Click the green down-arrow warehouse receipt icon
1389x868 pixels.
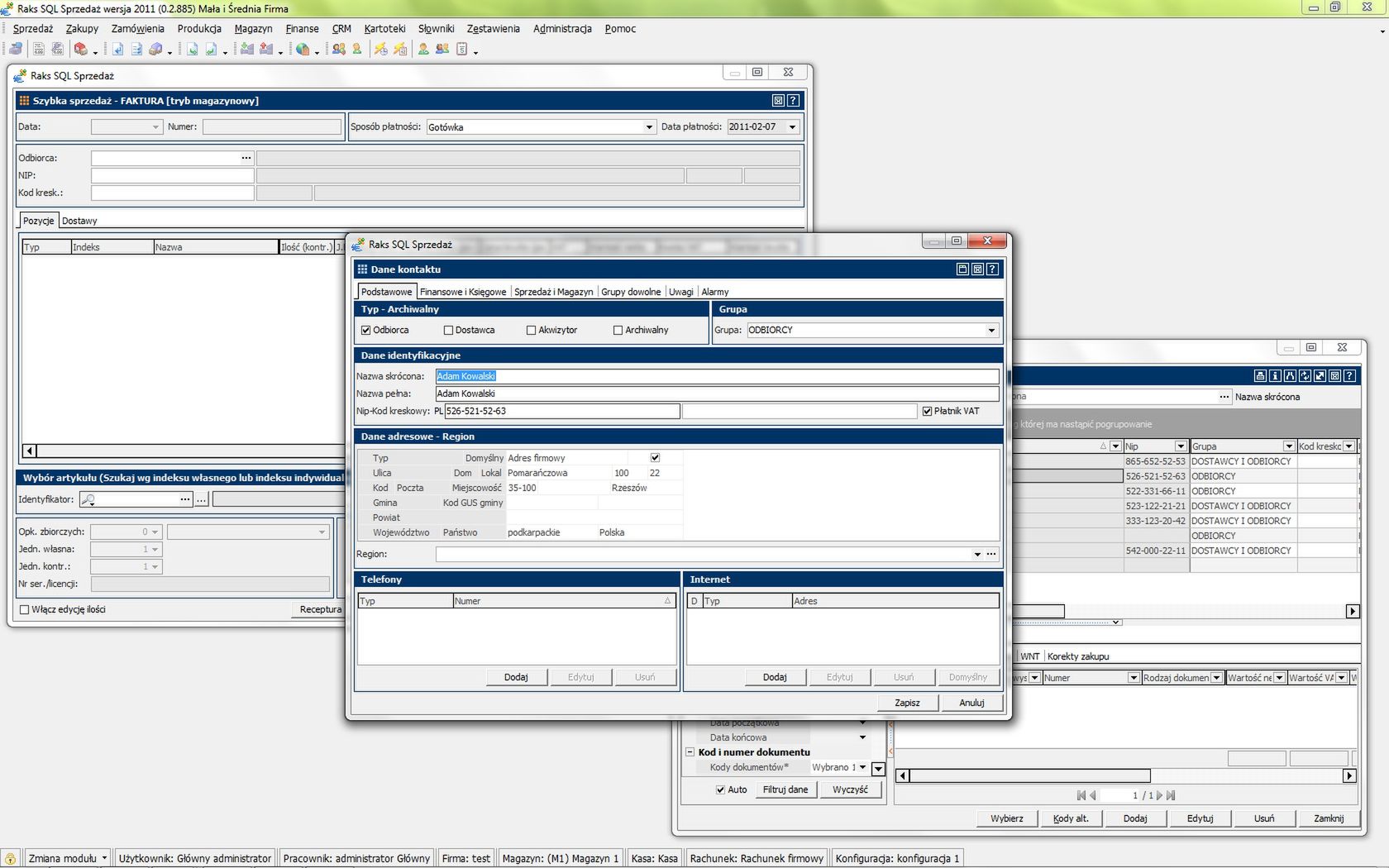pos(246,50)
